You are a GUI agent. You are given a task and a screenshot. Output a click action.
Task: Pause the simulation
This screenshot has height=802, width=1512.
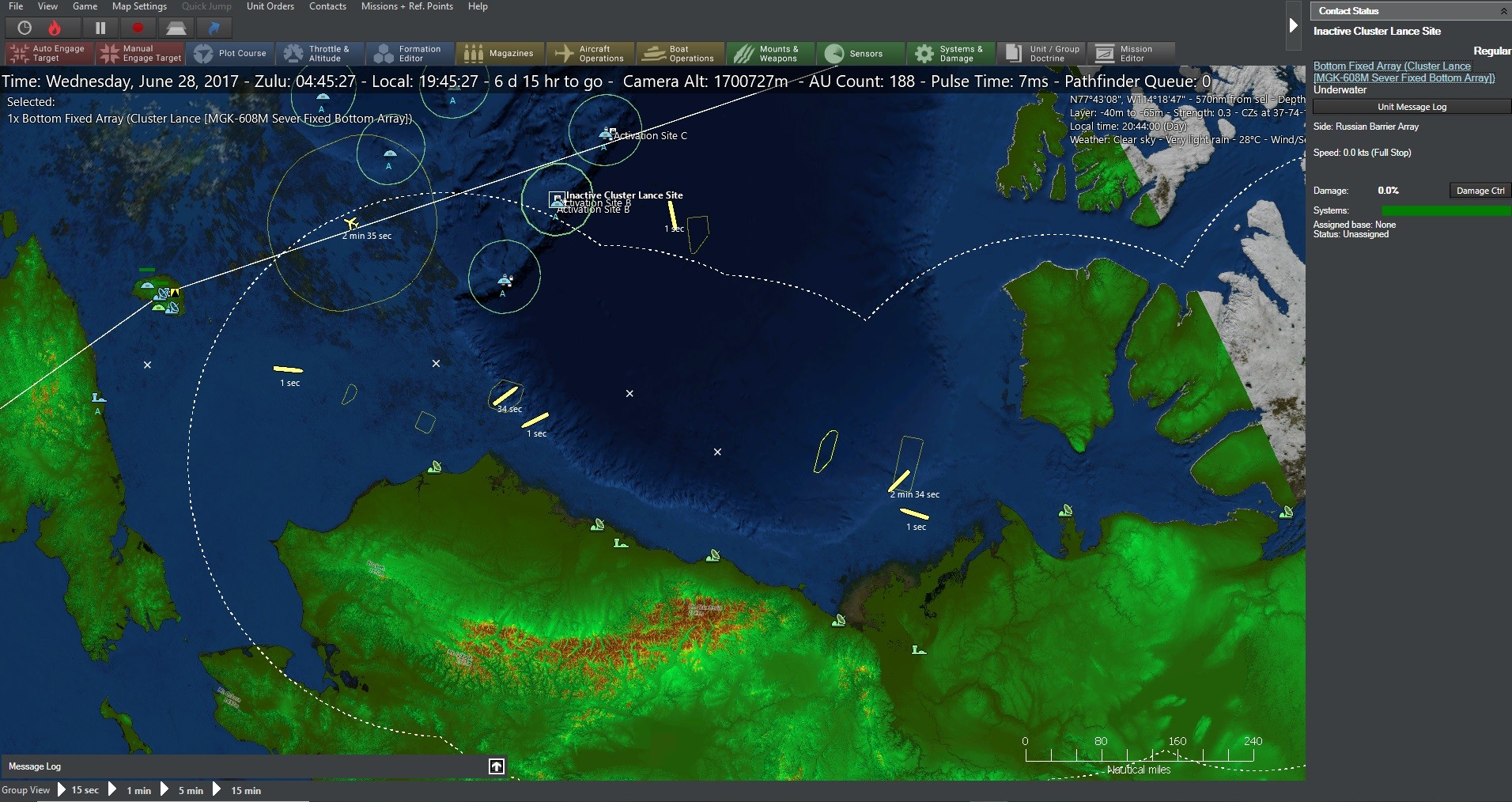click(x=100, y=28)
